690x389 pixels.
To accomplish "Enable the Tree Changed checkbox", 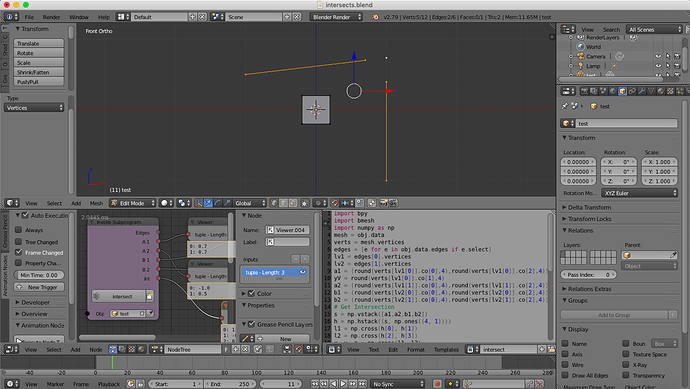I will tap(18, 242).
